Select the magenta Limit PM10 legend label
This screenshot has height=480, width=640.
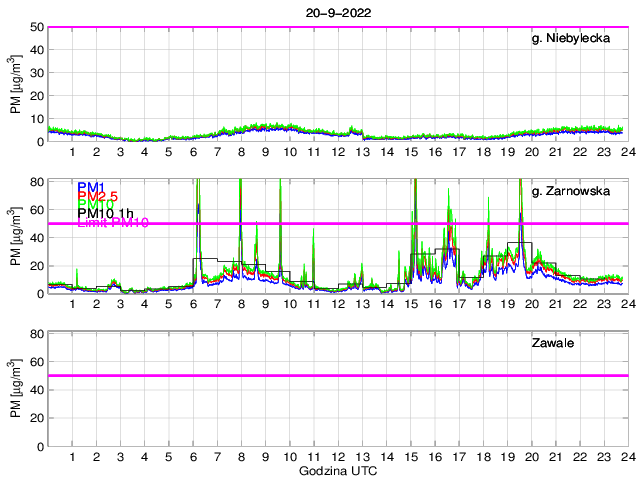113,223
